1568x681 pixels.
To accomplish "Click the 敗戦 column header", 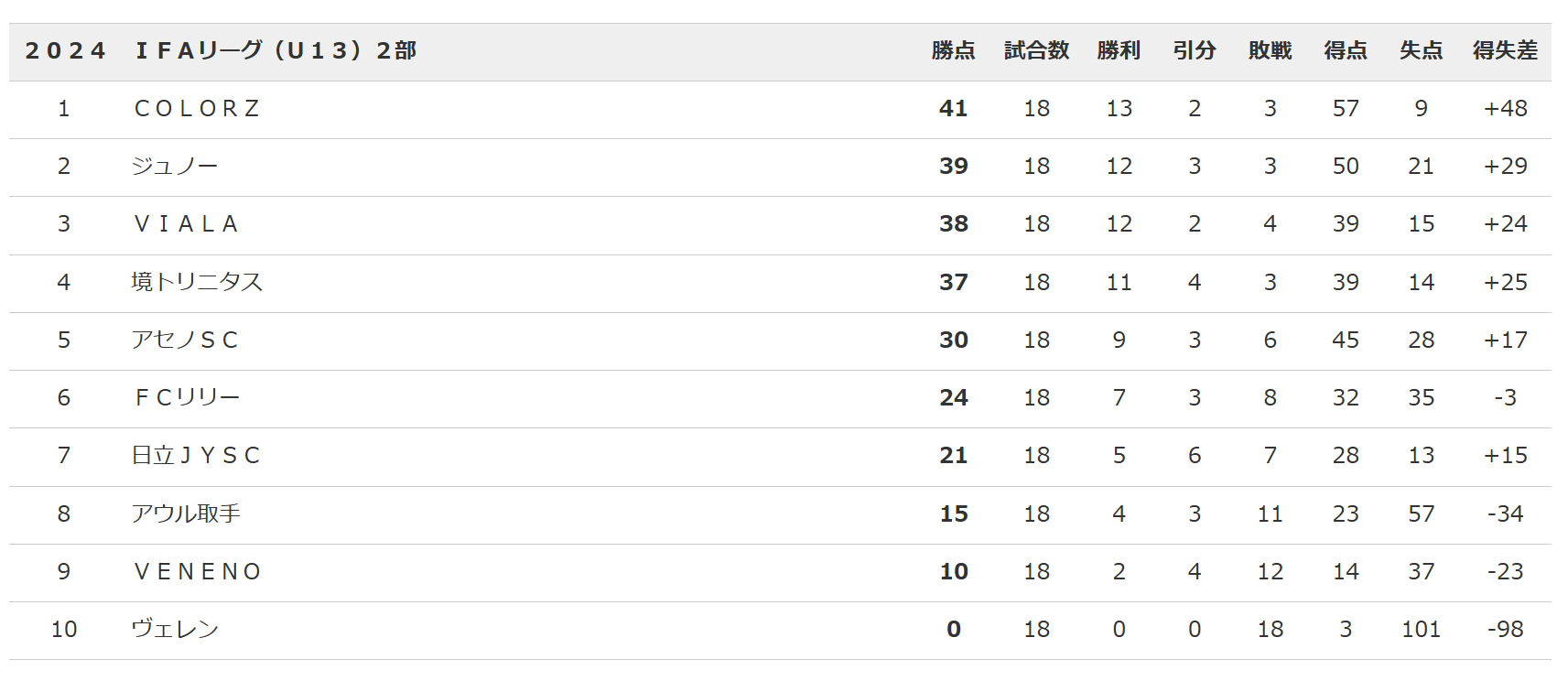I will (x=1271, y=50).
